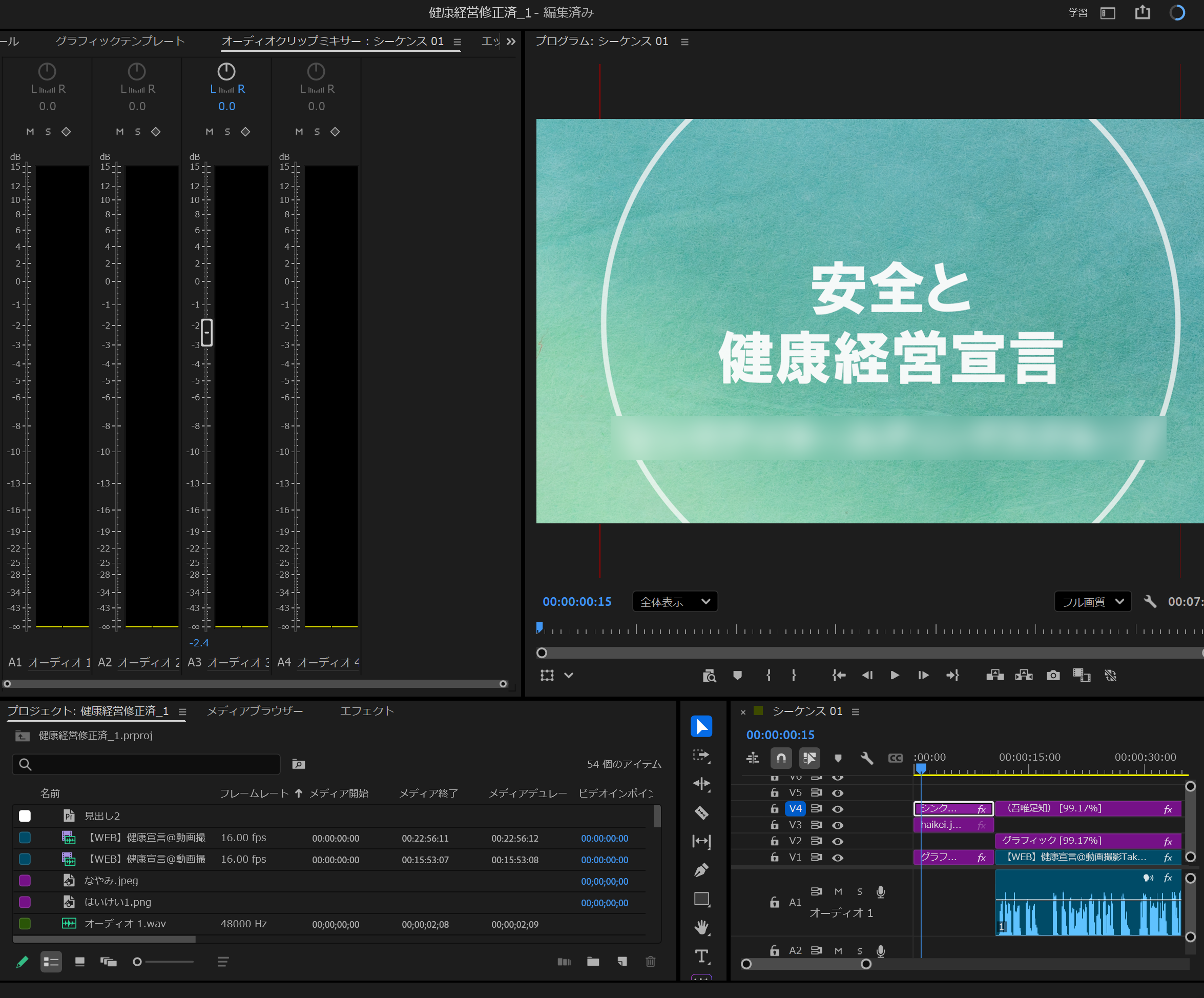This screenshot has width=1204, height=998.
Task: Click Mark In bracket button
Action: tap(769, 675)
